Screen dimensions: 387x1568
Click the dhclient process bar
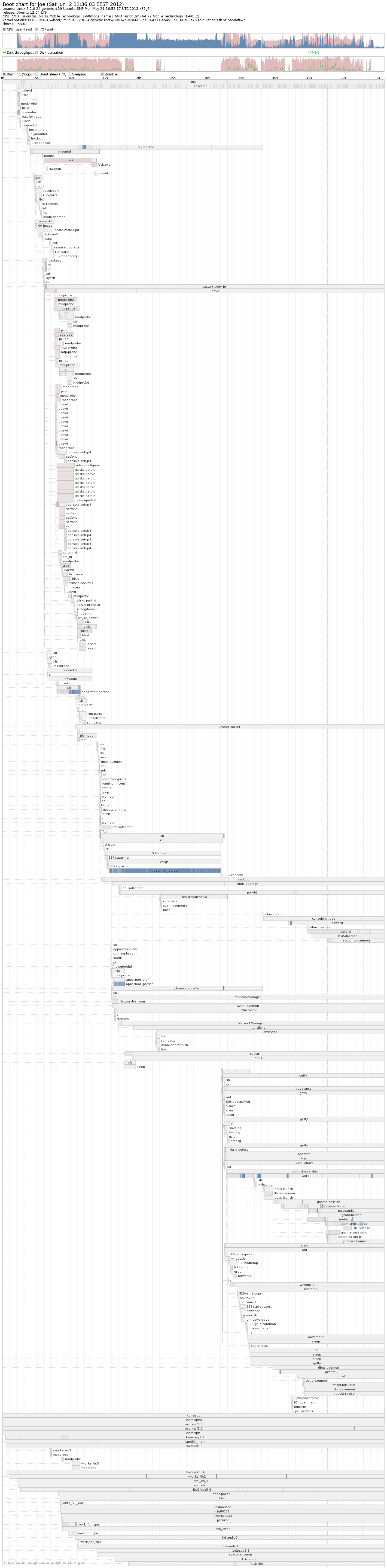259,1028
